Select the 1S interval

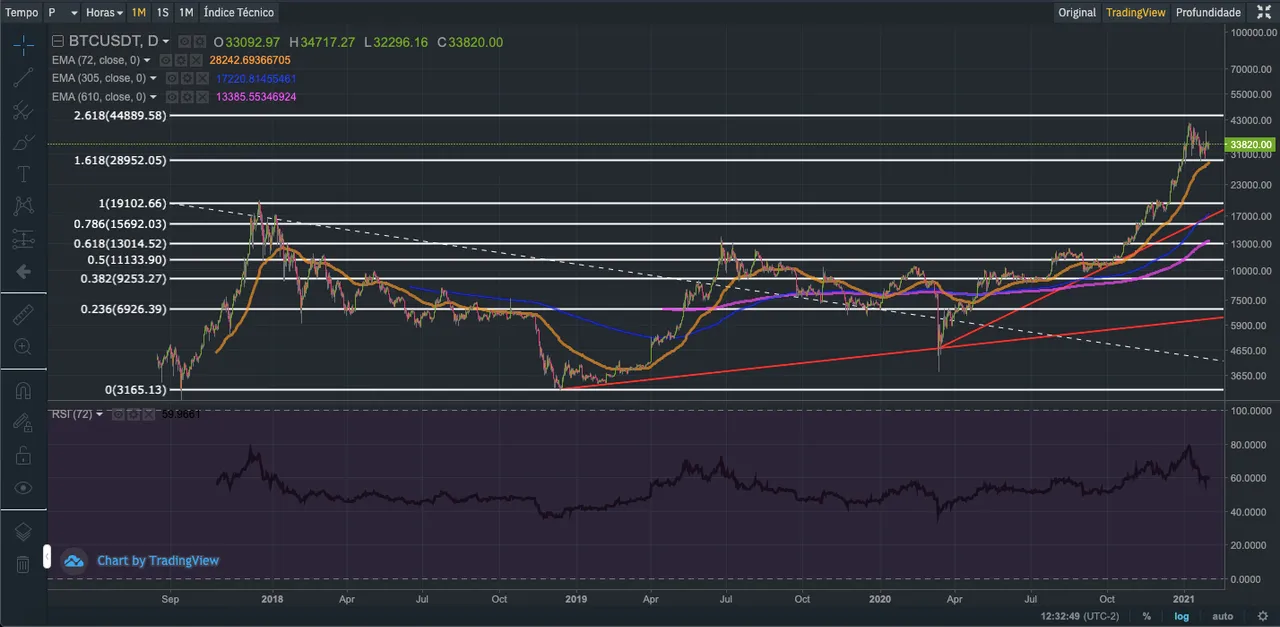coord(162,12)
